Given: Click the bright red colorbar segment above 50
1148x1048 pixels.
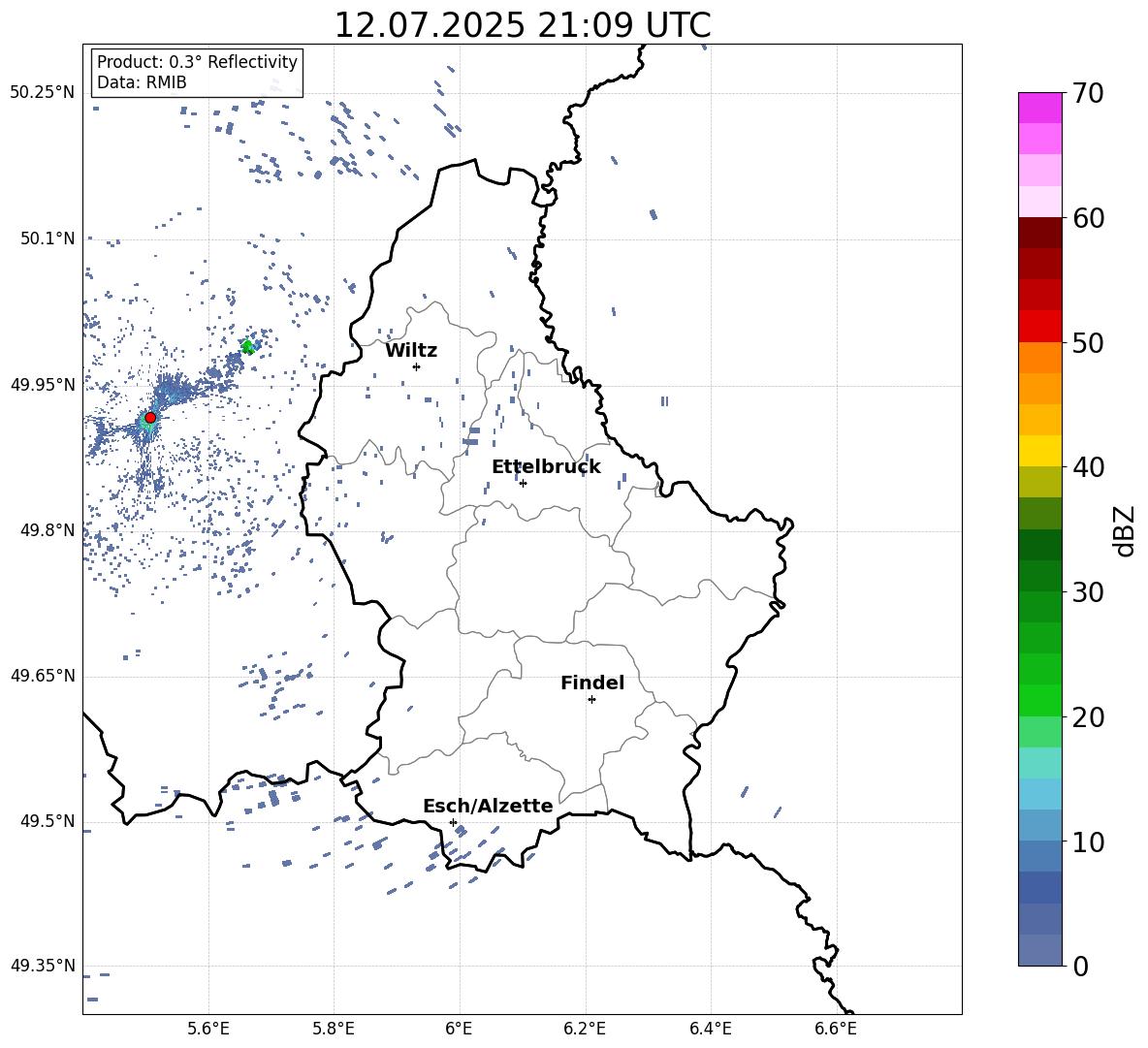Looking at the screenshot, I should [1039, 327].
